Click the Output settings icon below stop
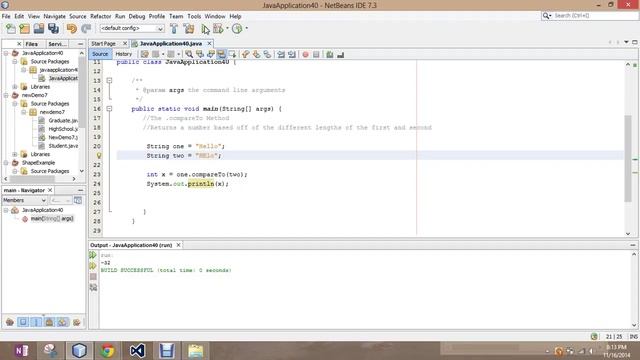Screen dimensions: 640x360 point(93,287)
